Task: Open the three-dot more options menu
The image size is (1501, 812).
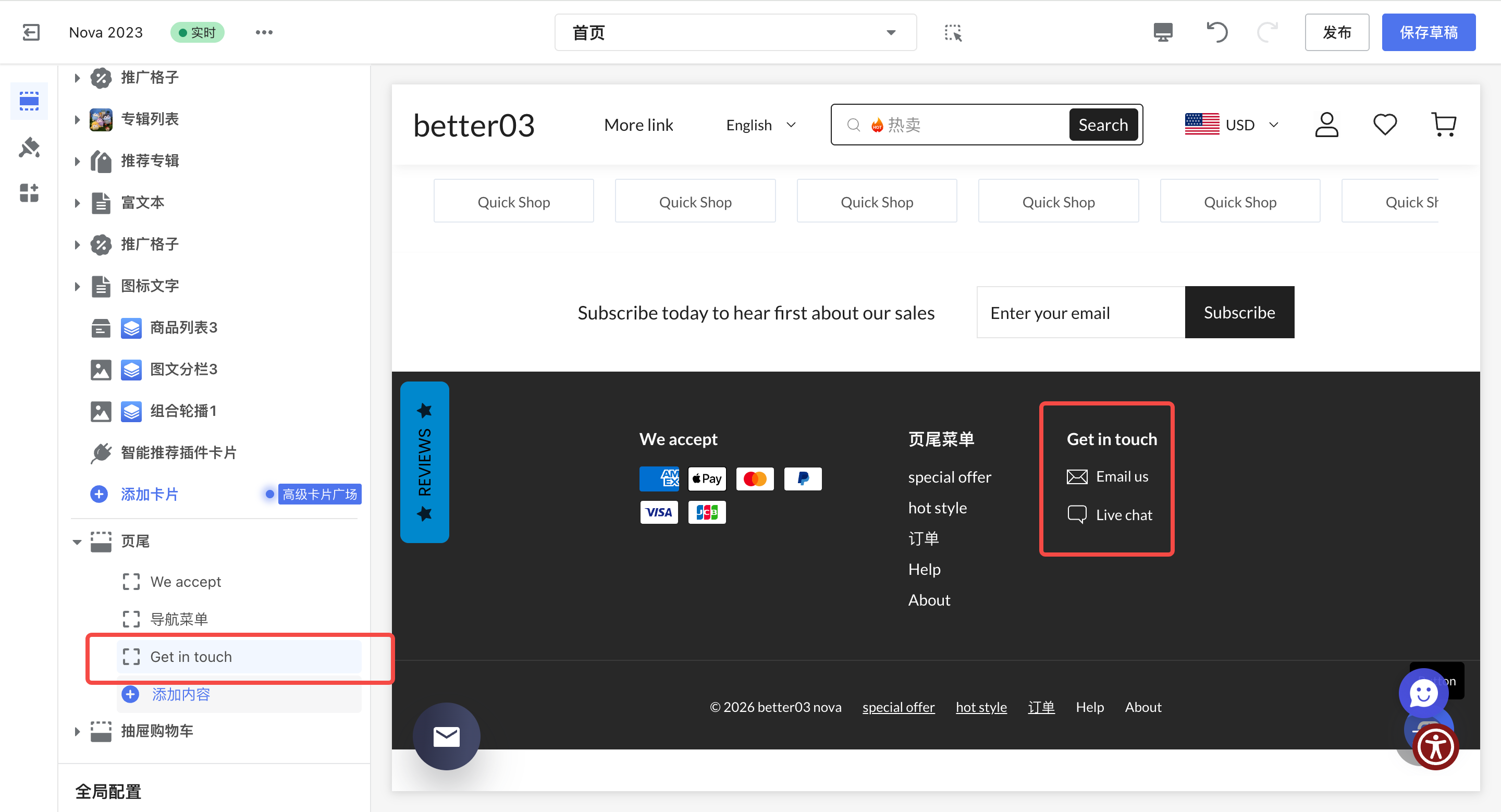Action: click(x=264, y=32)
